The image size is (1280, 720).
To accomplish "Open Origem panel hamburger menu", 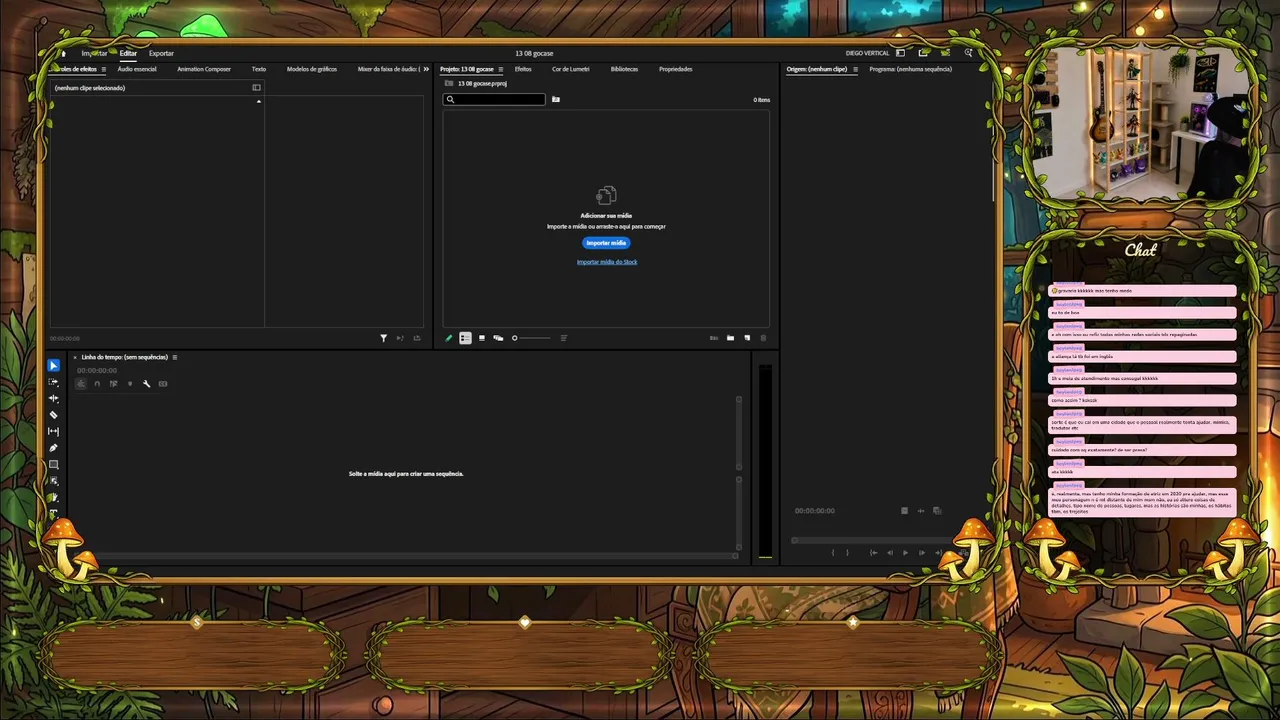I will 855,69.
